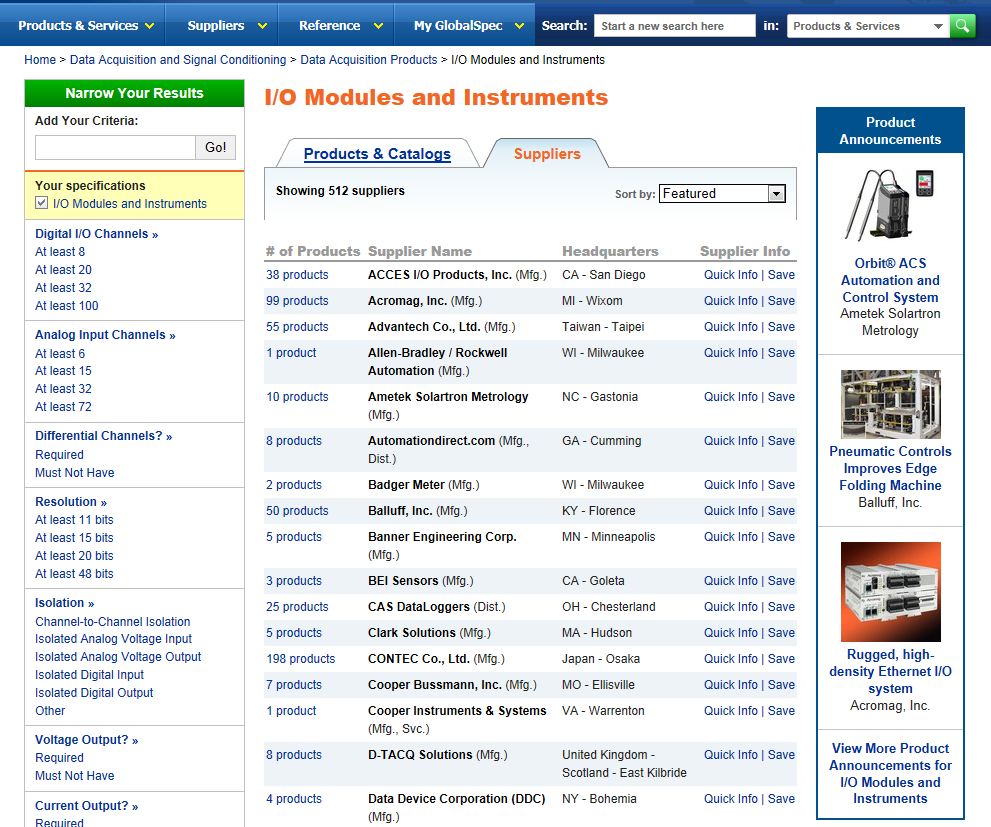The image size is (991, 827).
Task: Expand Isolation filter options
Action: pos(64,603)
